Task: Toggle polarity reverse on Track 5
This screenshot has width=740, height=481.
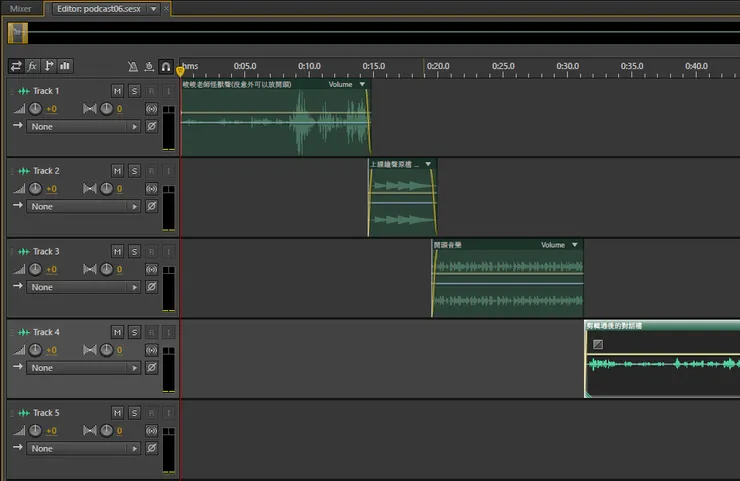Action: tap(151, 448)
